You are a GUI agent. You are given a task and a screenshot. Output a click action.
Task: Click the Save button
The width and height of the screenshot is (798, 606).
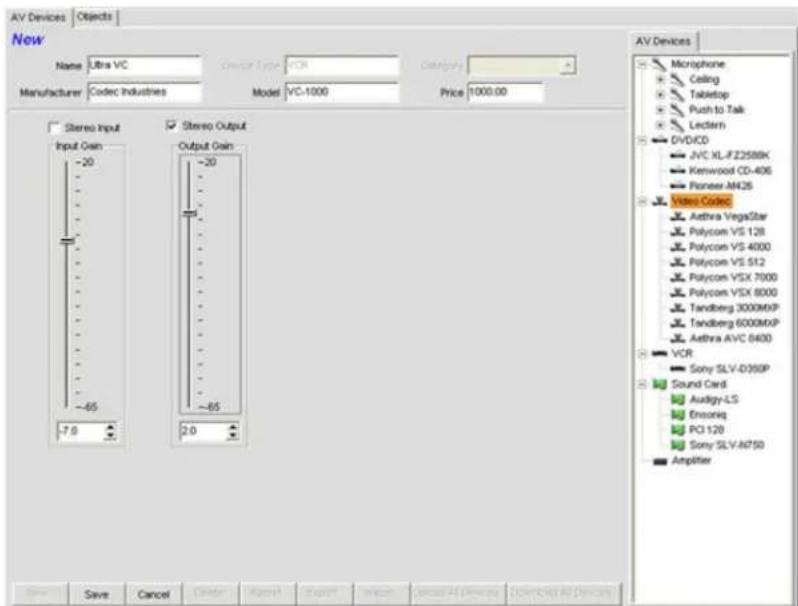(96, 594)
